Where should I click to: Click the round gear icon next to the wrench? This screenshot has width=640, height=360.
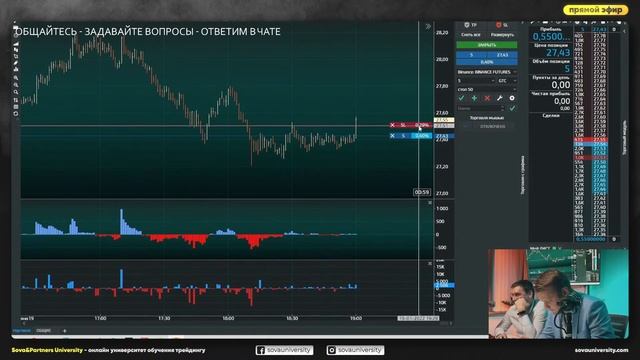pyautogui.click(x=512, y=98)
